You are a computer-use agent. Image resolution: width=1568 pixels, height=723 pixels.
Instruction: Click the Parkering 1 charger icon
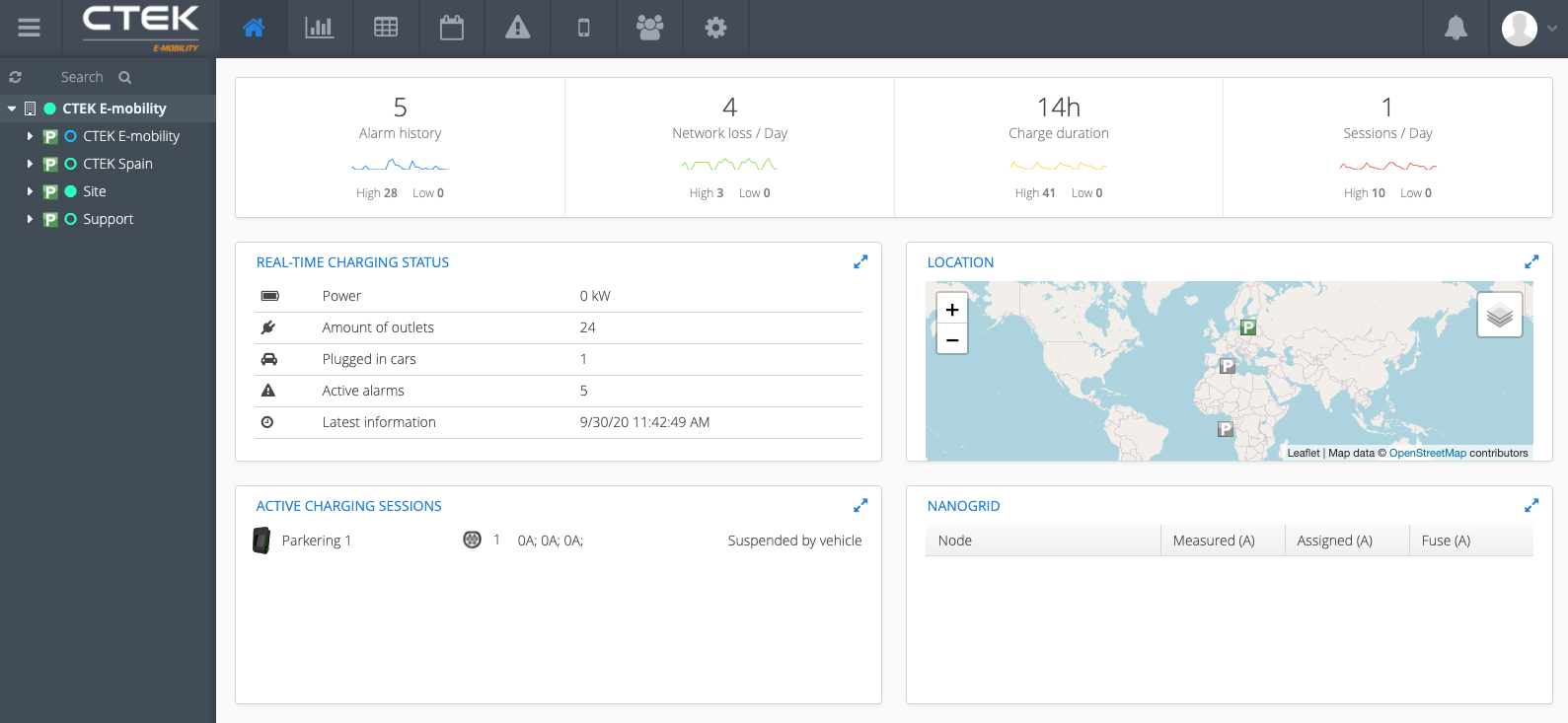click(x=261, y=541)
